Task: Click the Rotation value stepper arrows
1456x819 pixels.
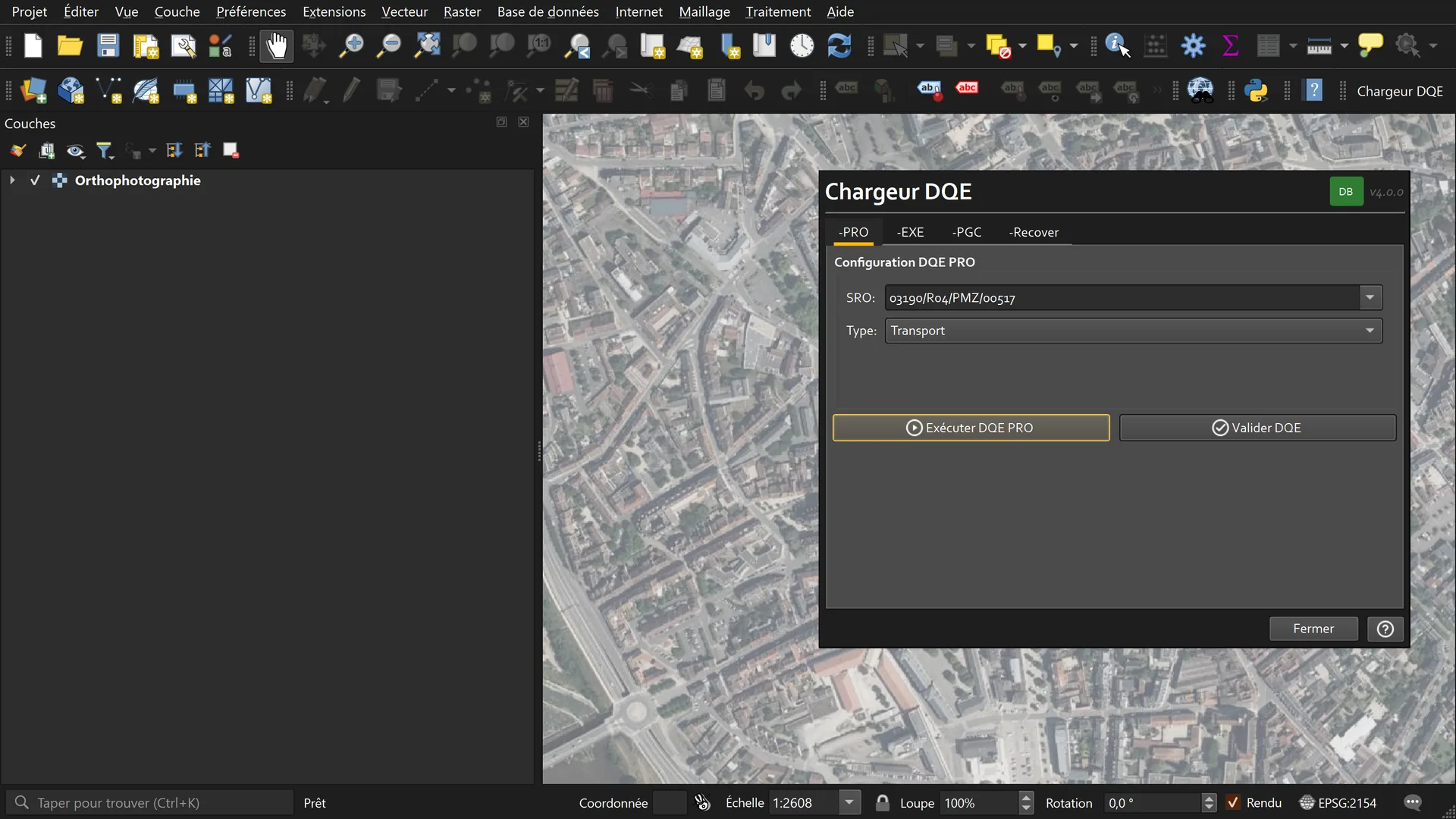Action: (x=1209, y=802)
